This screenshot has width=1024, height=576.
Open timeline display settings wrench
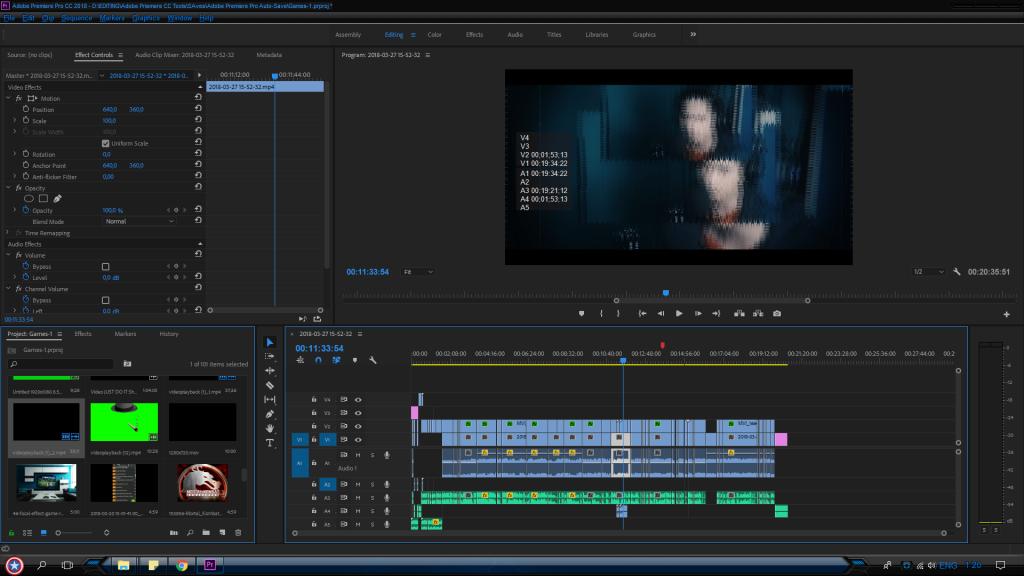click(373, 360)
